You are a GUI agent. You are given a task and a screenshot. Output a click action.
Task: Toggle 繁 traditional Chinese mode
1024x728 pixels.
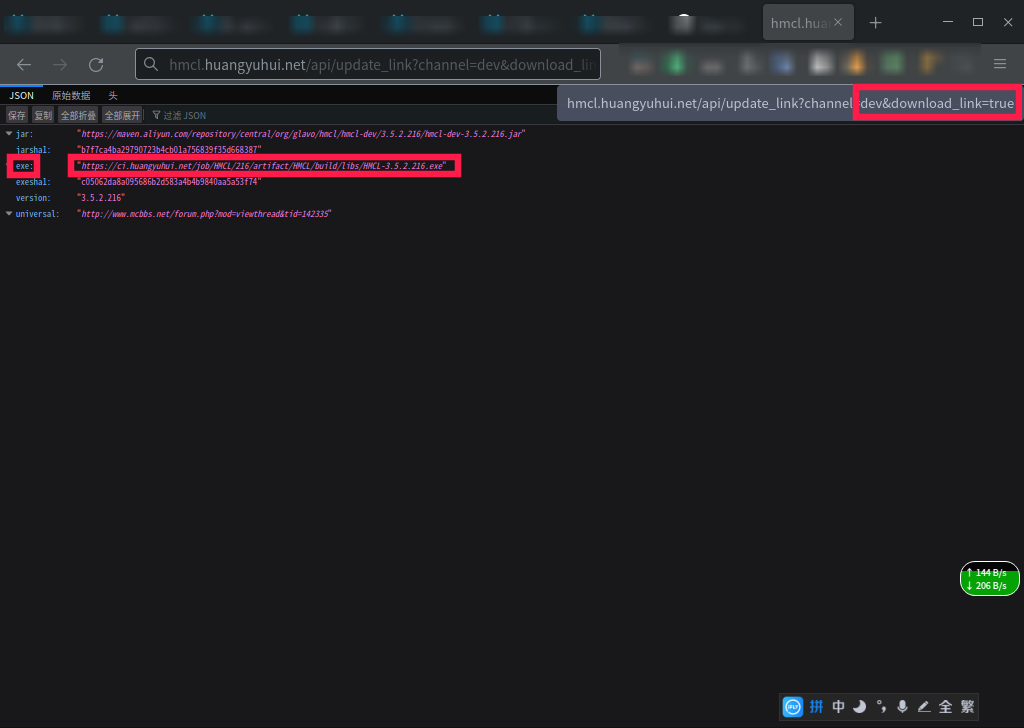coord(967,706)
